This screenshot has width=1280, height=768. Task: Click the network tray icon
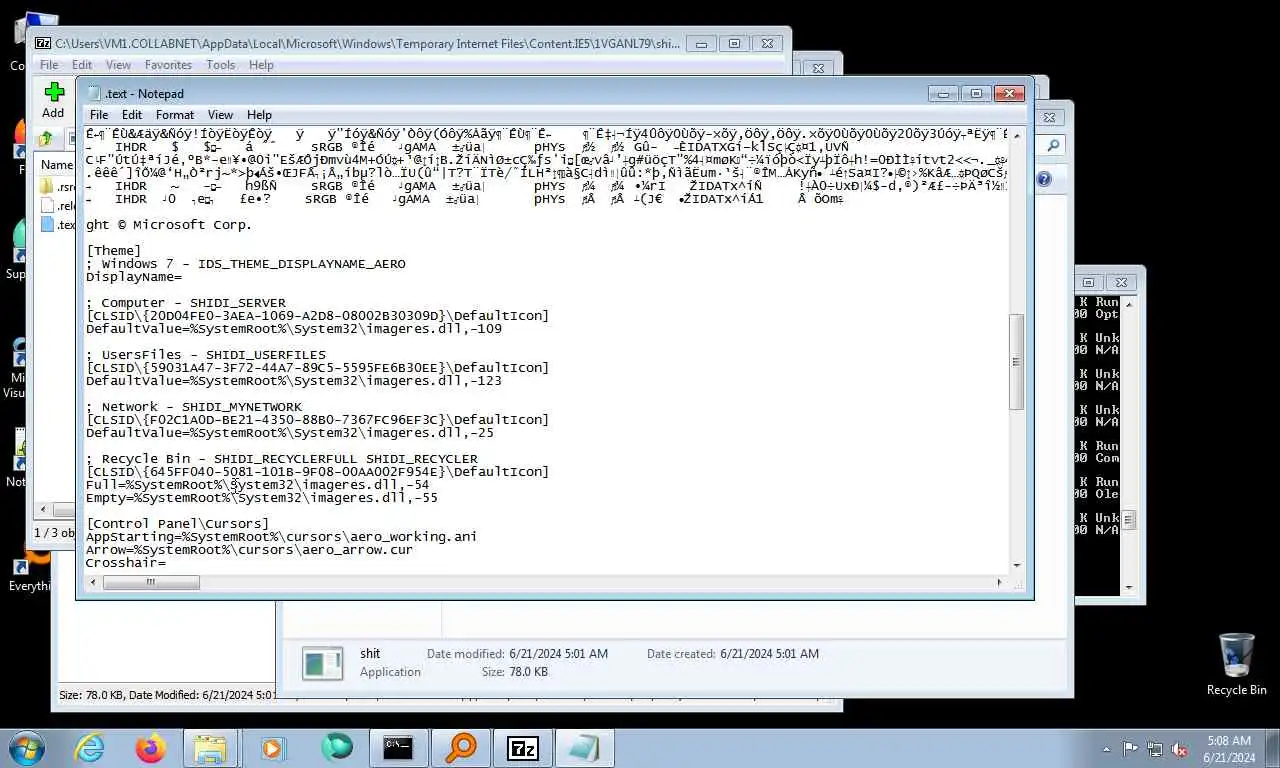1155,749
